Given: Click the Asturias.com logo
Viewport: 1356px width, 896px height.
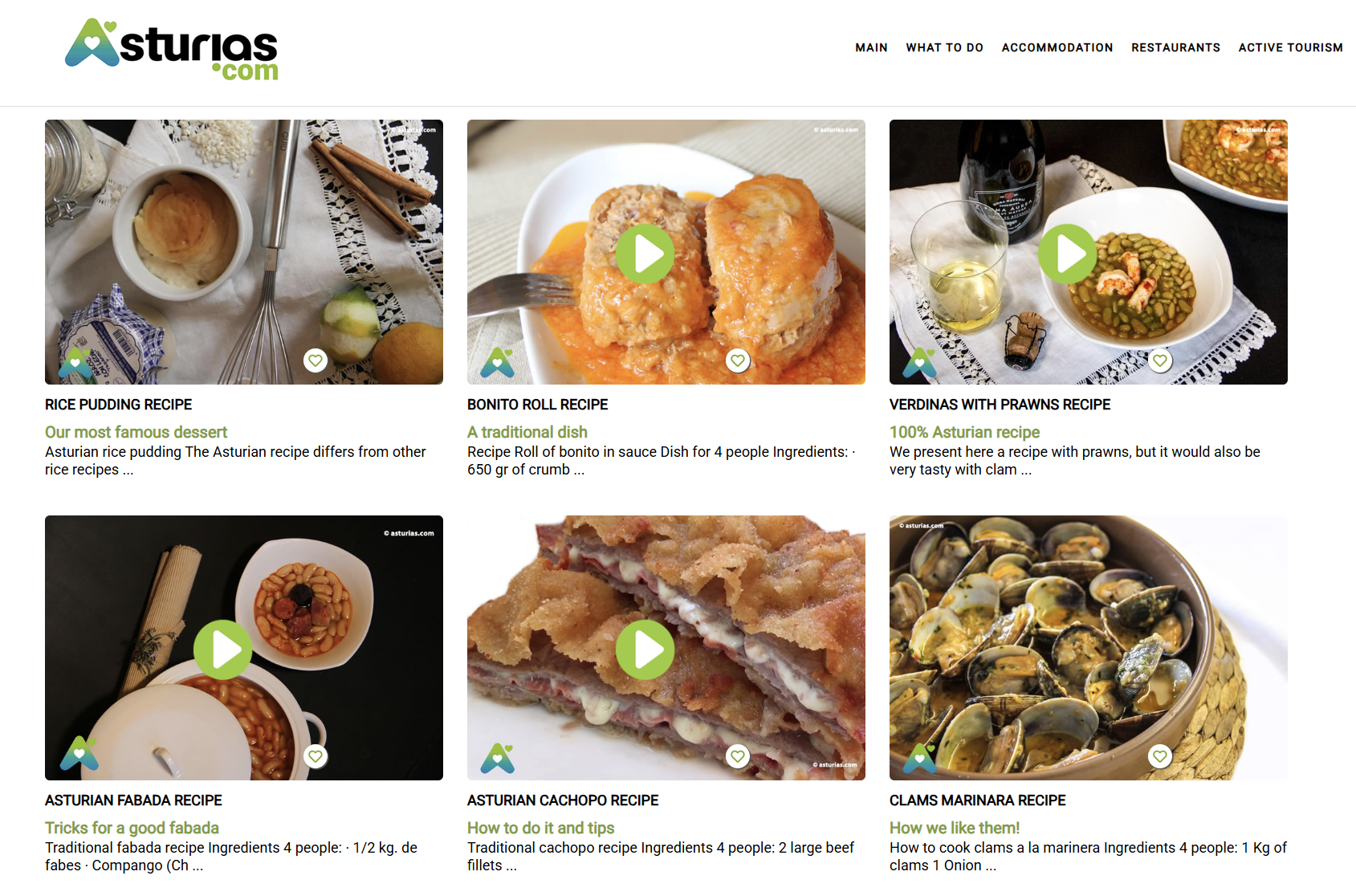Looking at the screenshot, I should pyautogui.click(x=172, y=50).
